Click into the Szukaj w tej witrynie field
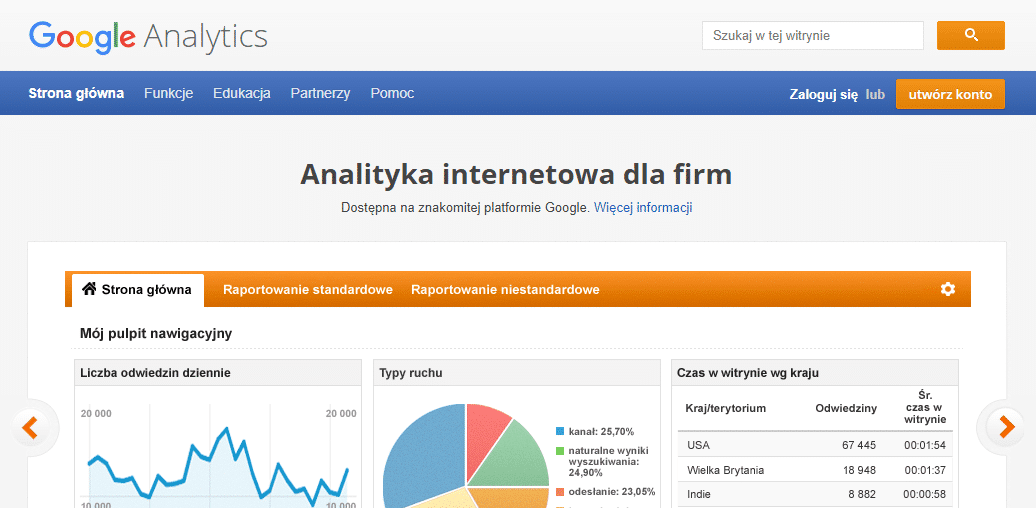Viewport: 1036px width, 508px height. click(x=813, y=36)
